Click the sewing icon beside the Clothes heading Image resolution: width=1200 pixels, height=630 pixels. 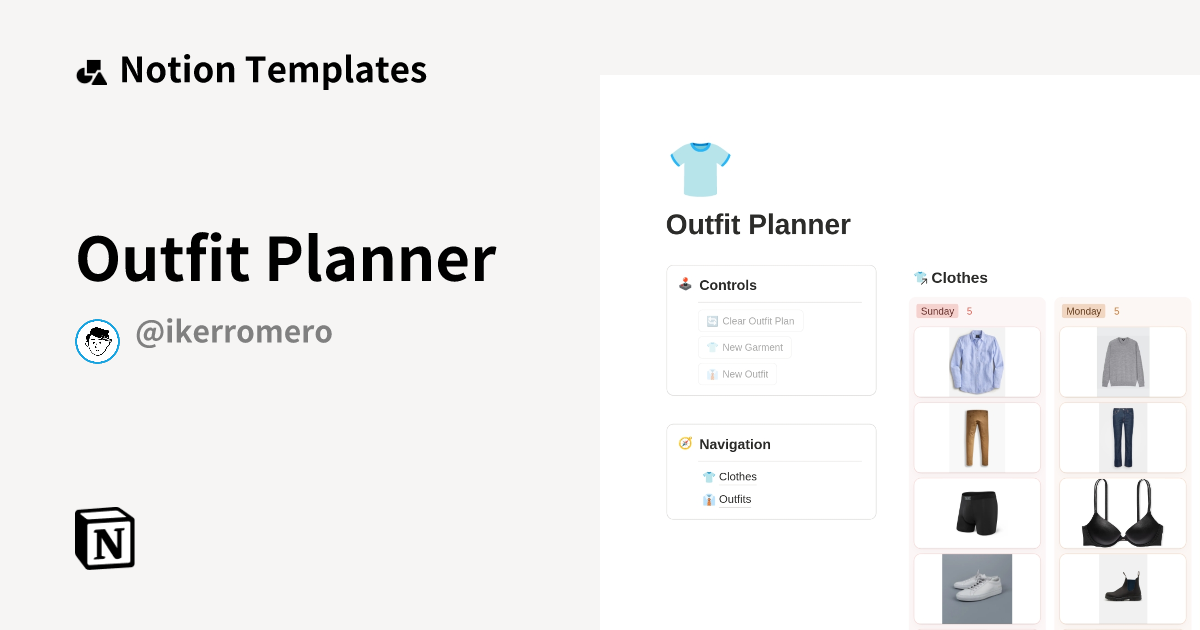point(919,277)
